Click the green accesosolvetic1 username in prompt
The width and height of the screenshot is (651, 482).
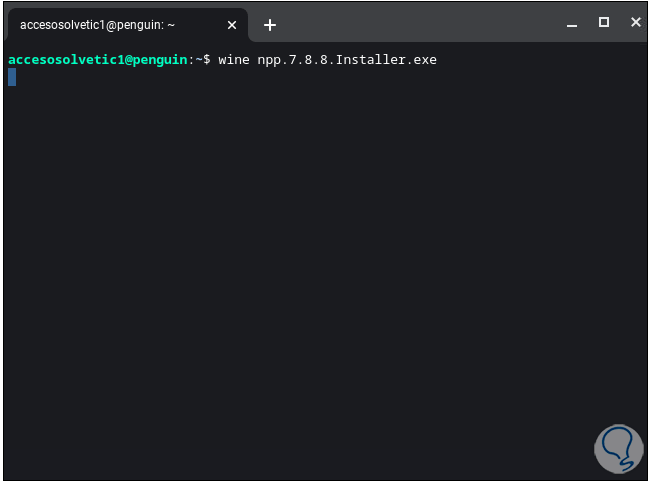tap(65, 60)
